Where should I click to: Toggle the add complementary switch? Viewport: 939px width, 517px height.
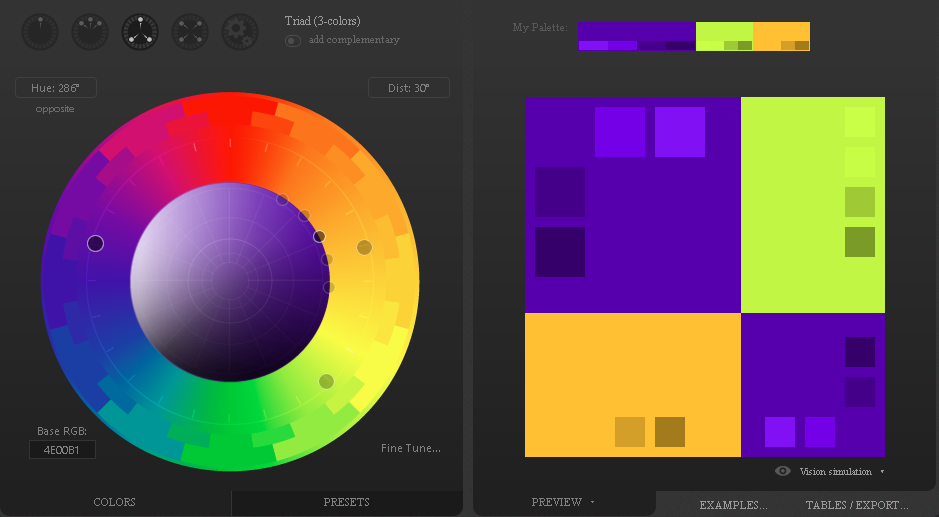(293, 41)
